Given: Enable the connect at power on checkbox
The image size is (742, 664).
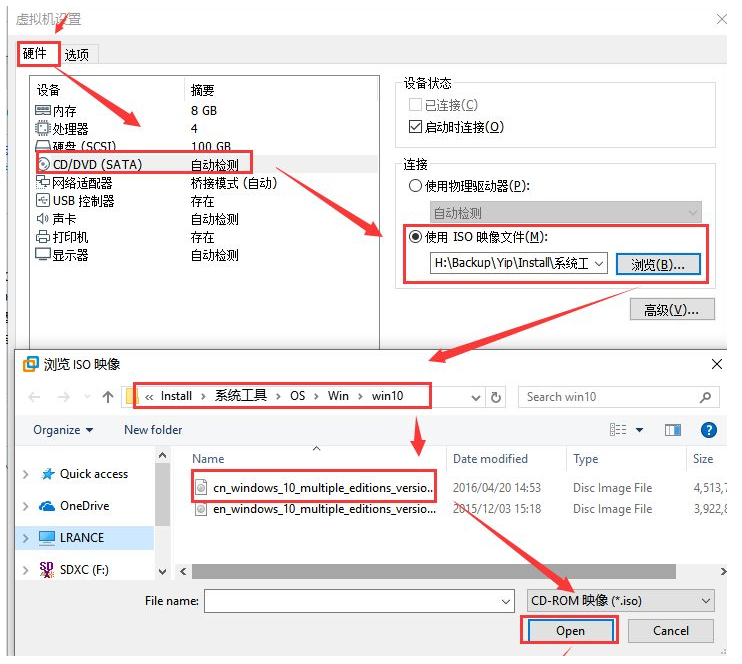Looking at the screenshot, I should pos(416,127).
